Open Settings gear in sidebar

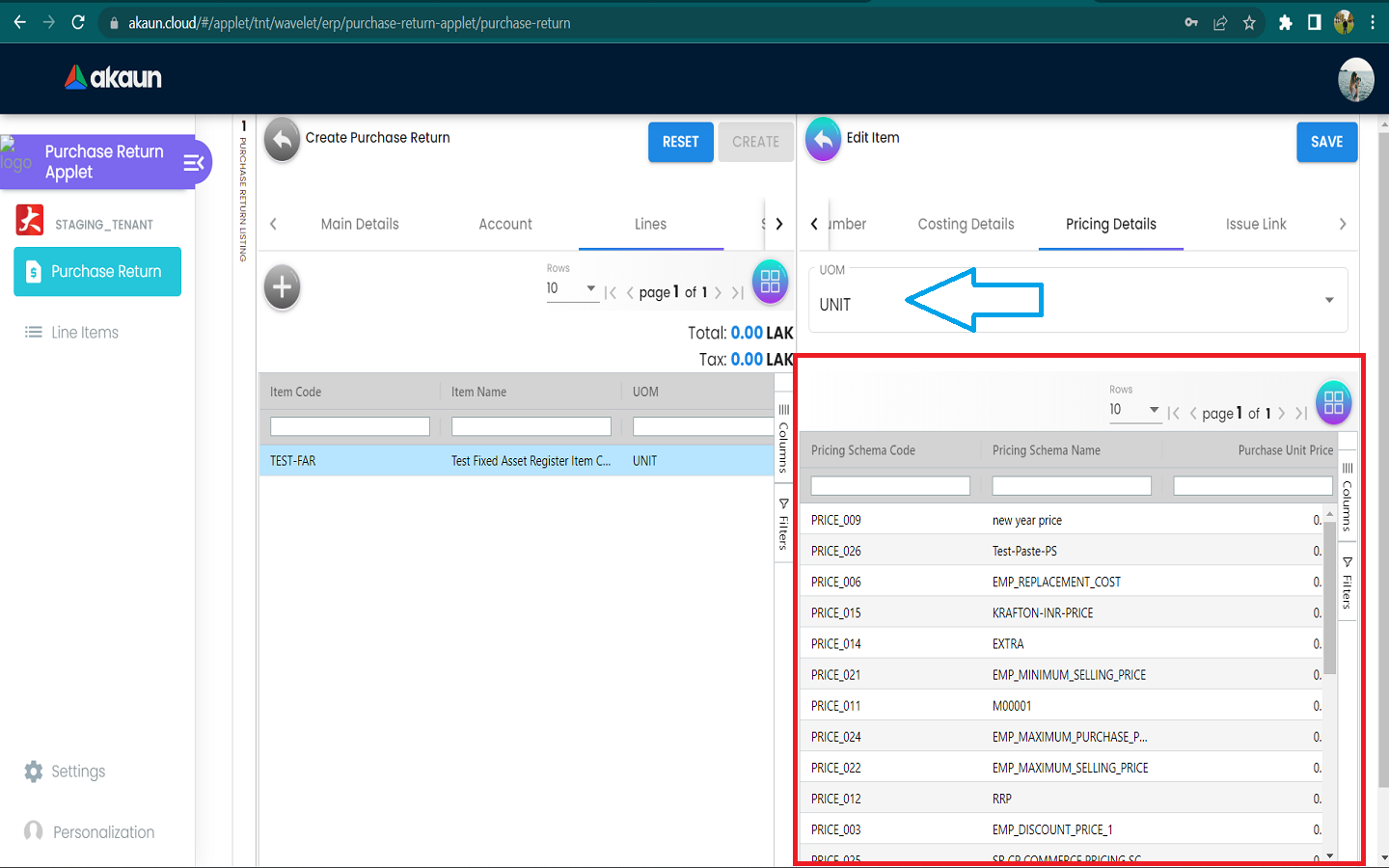coord(34,772)
